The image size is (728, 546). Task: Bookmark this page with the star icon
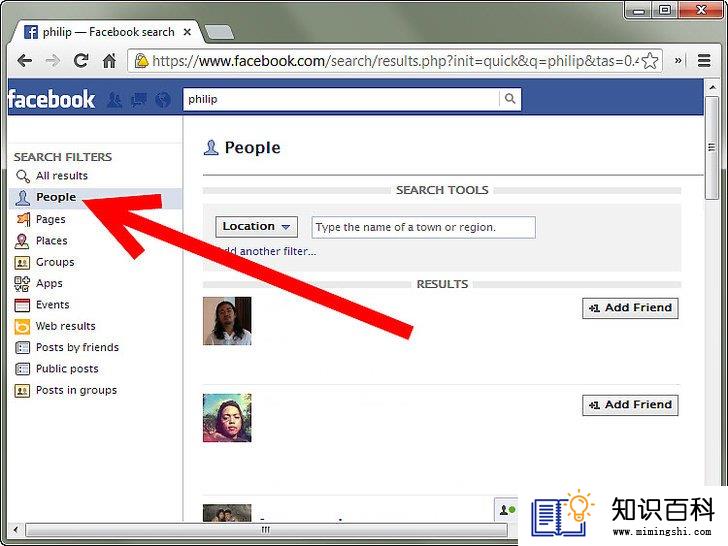[650, 61]
